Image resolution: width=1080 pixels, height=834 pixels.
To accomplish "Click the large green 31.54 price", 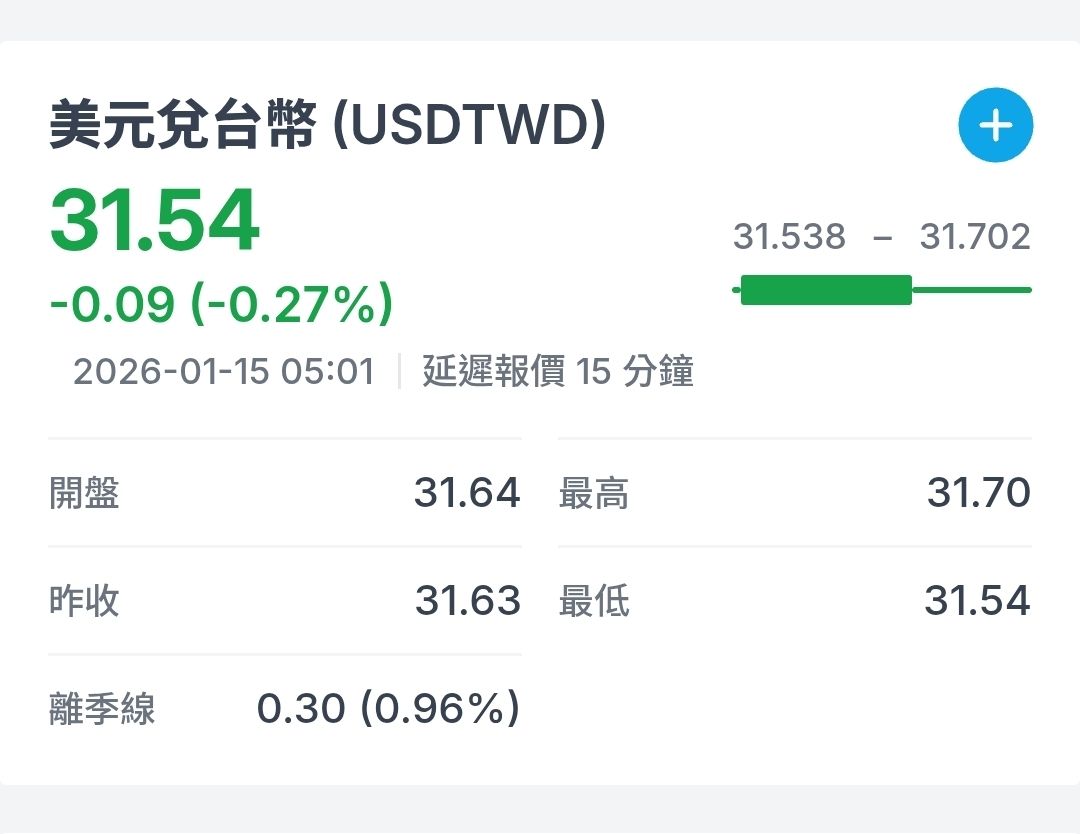I will pyautogui.click(x=155, y=221).
